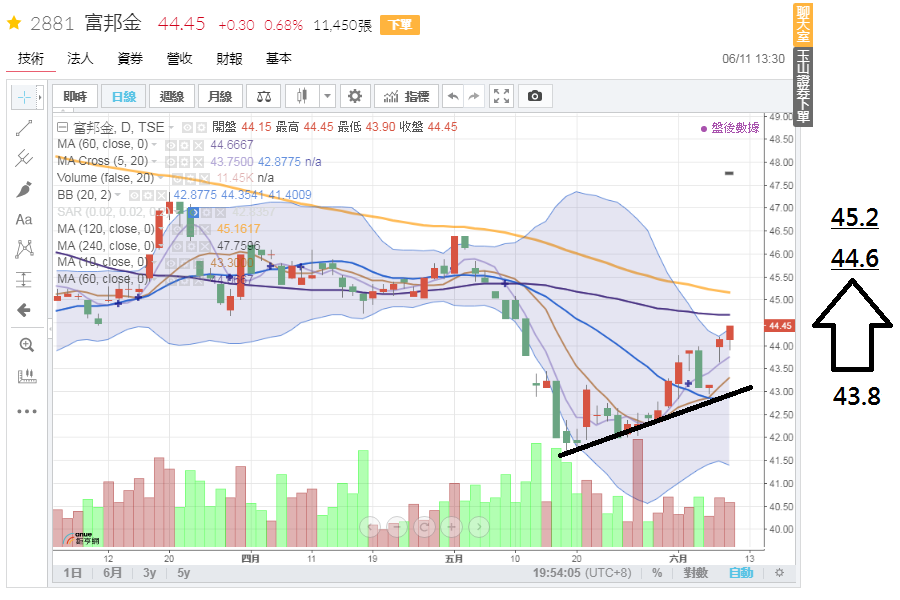900x600 pixels.
Task: Open the 財報 tab
Action: [230, 59]
